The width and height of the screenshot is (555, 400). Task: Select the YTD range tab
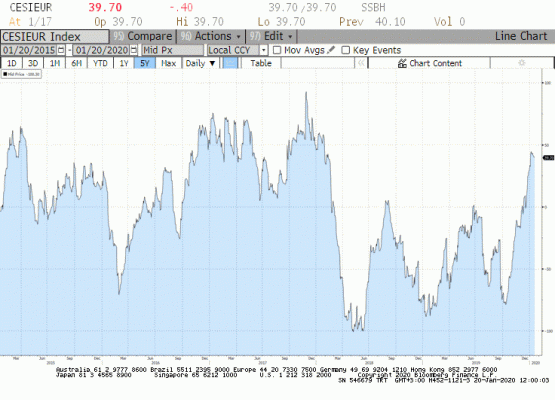point(100,63)
